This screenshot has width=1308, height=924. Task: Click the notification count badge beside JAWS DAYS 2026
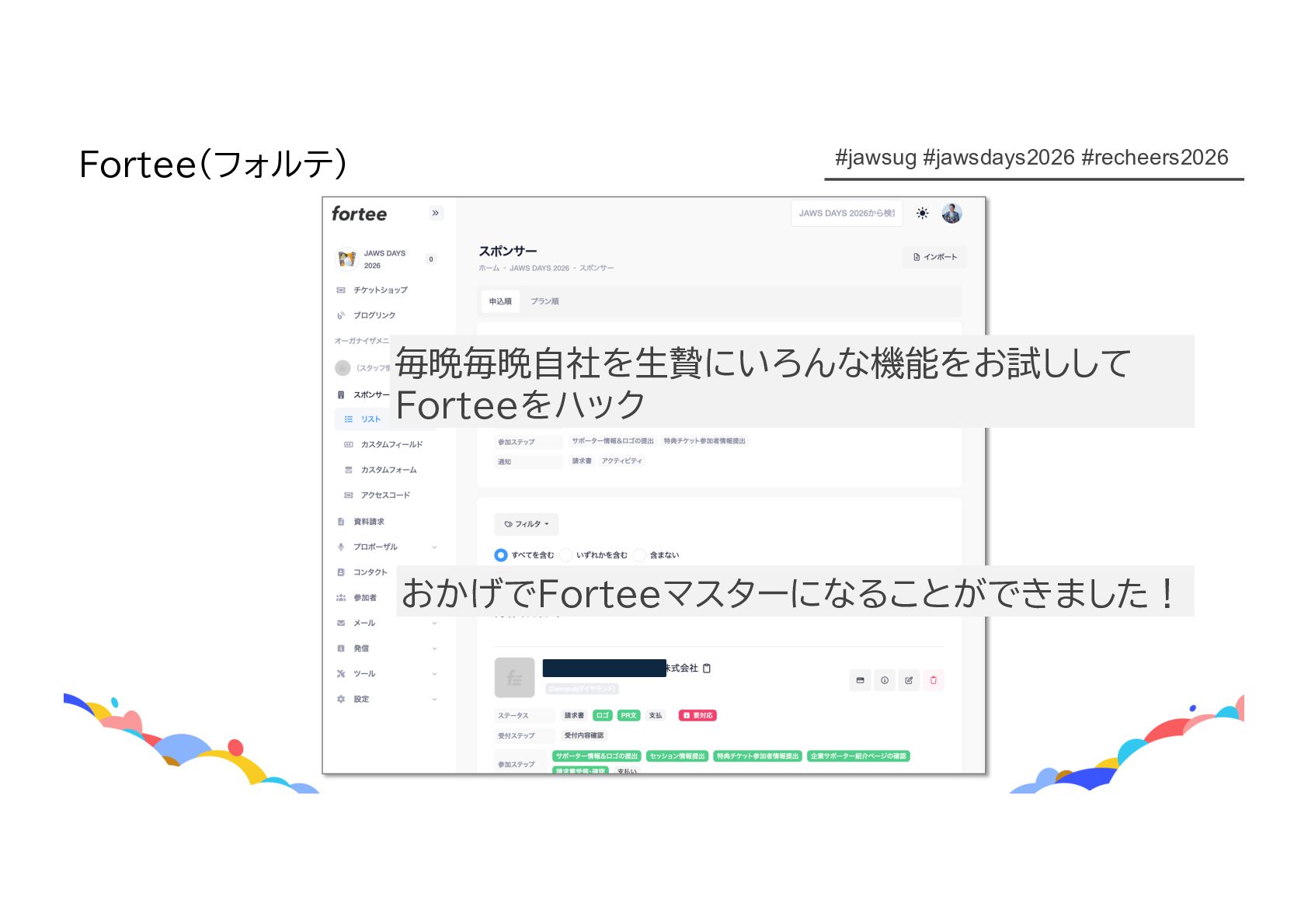pos(431,259)
